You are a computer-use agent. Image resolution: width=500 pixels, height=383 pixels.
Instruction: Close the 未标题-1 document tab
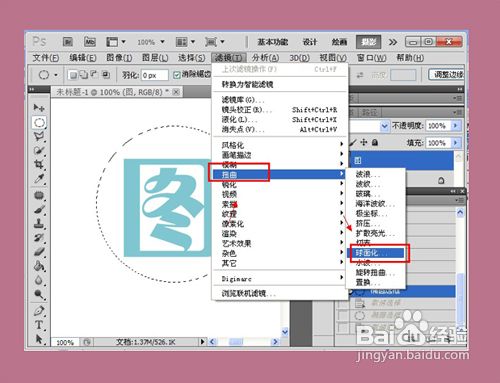(176, 92)
